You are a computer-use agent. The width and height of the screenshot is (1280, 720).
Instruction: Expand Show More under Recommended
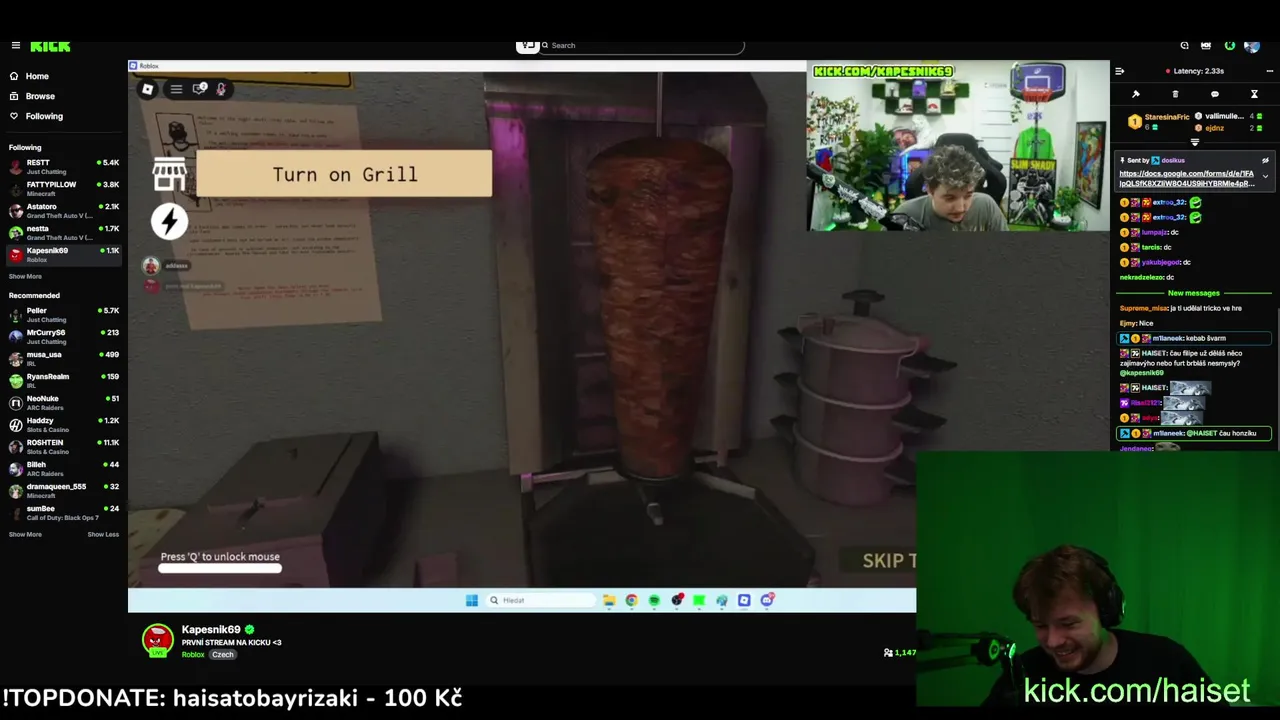tap(25, 535)
